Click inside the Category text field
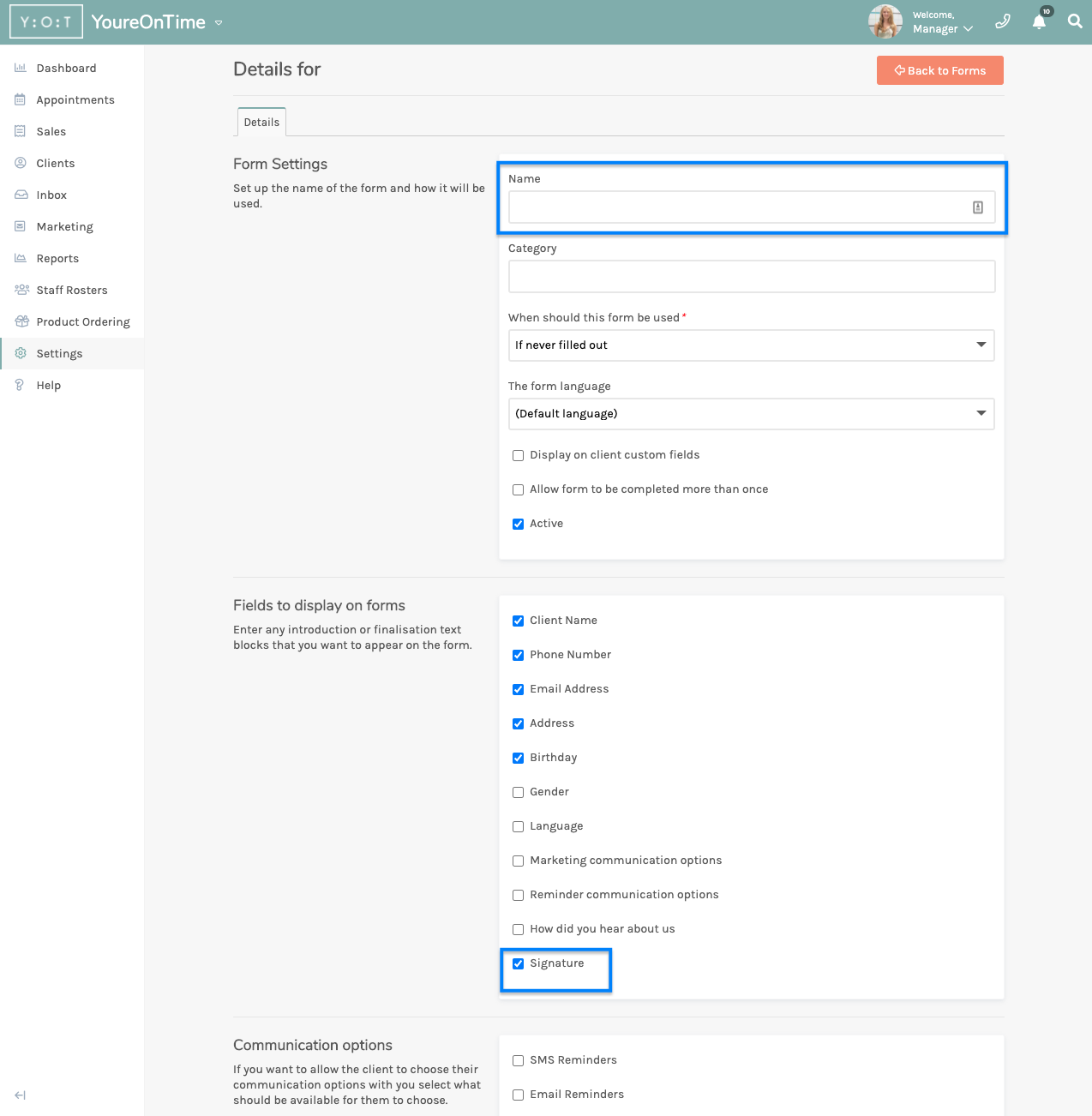Screen dimensions: 1092x1116 click(751, 276)
